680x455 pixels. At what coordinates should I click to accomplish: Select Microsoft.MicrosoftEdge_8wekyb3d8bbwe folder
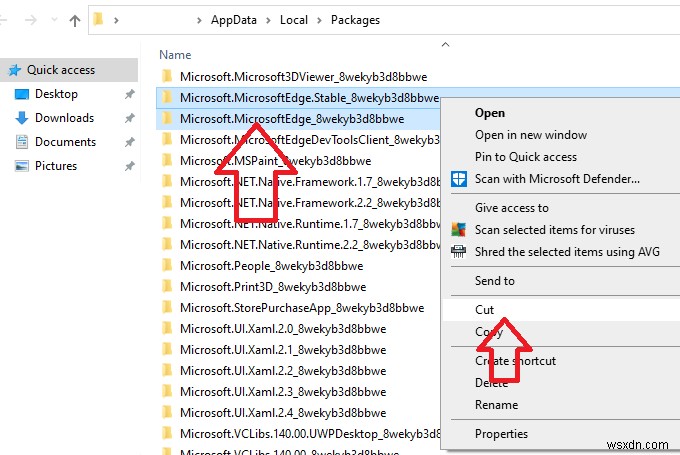[292, 119]
